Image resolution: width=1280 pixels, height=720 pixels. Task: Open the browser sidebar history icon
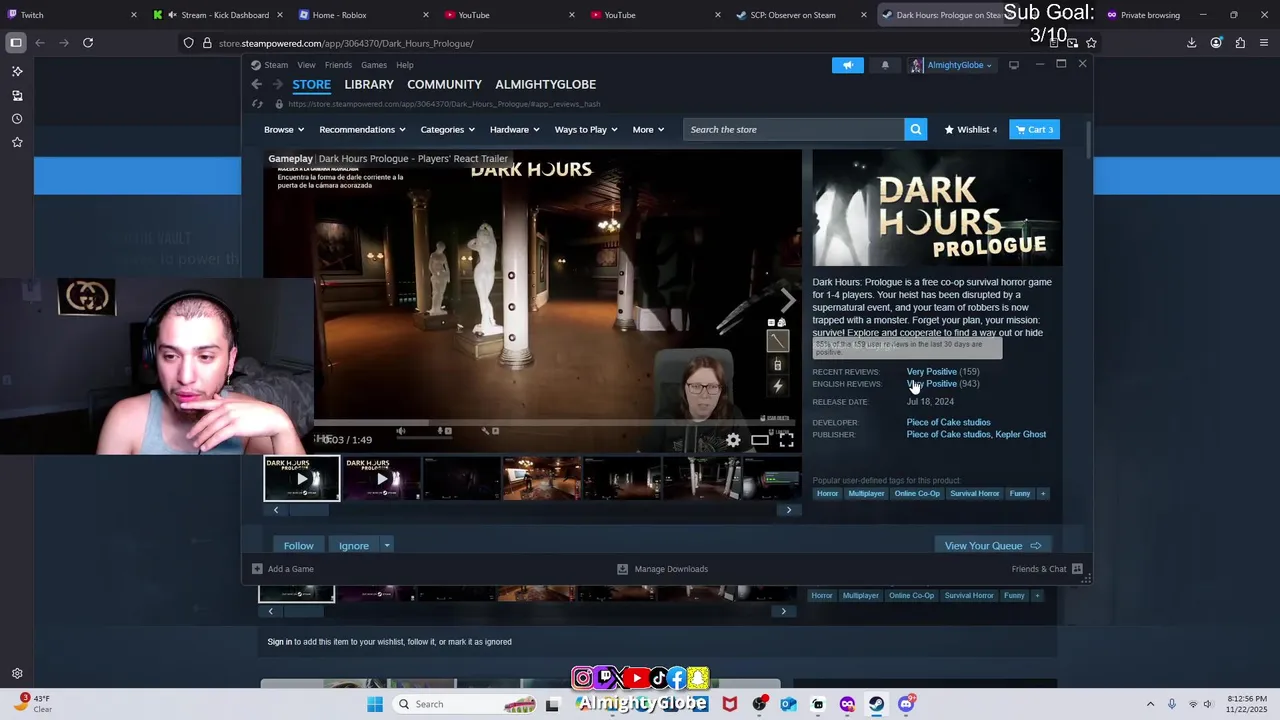tap(17, 119)
